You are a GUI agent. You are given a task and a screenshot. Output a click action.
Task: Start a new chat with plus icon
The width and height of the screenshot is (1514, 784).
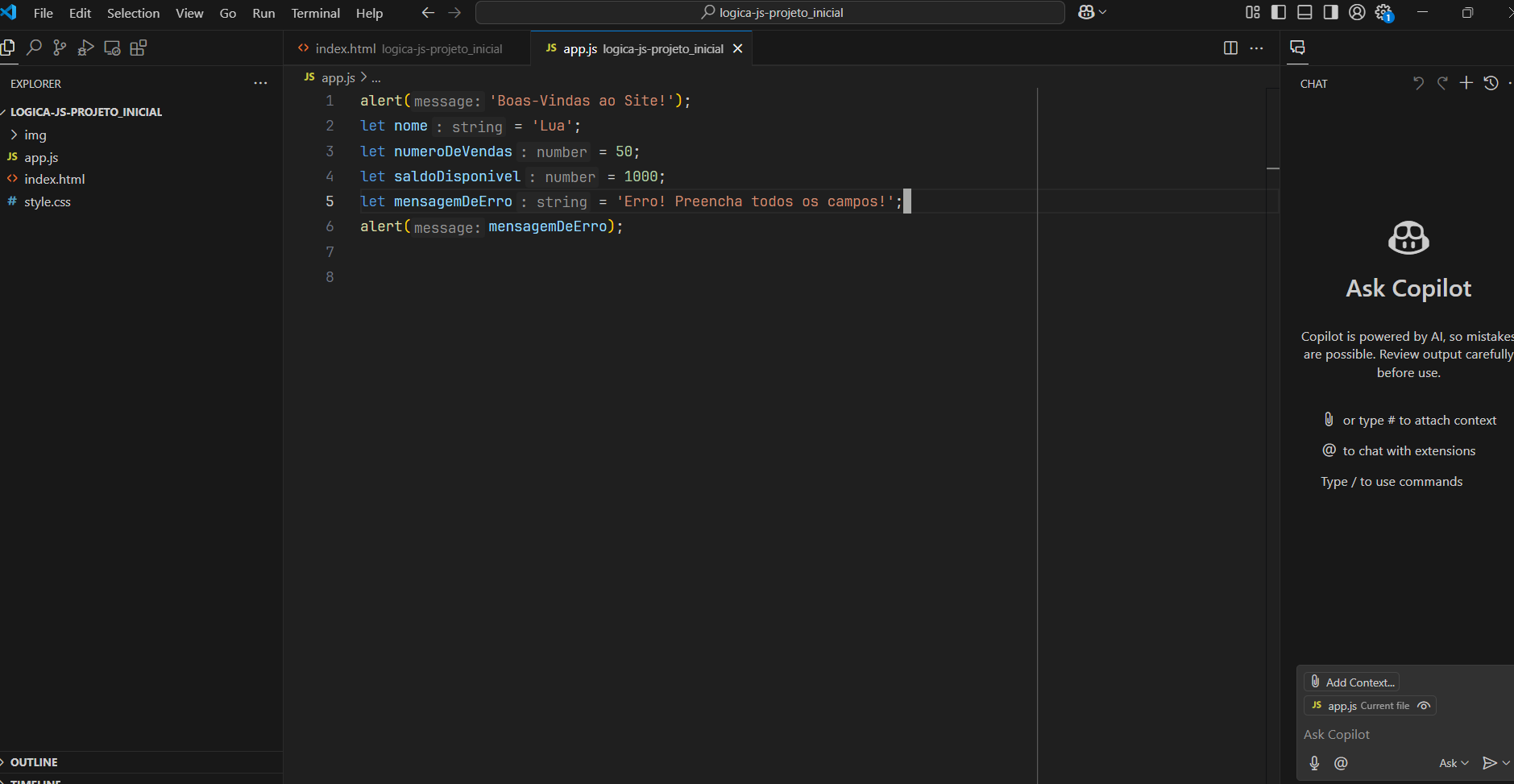(x=1466, y=83)
